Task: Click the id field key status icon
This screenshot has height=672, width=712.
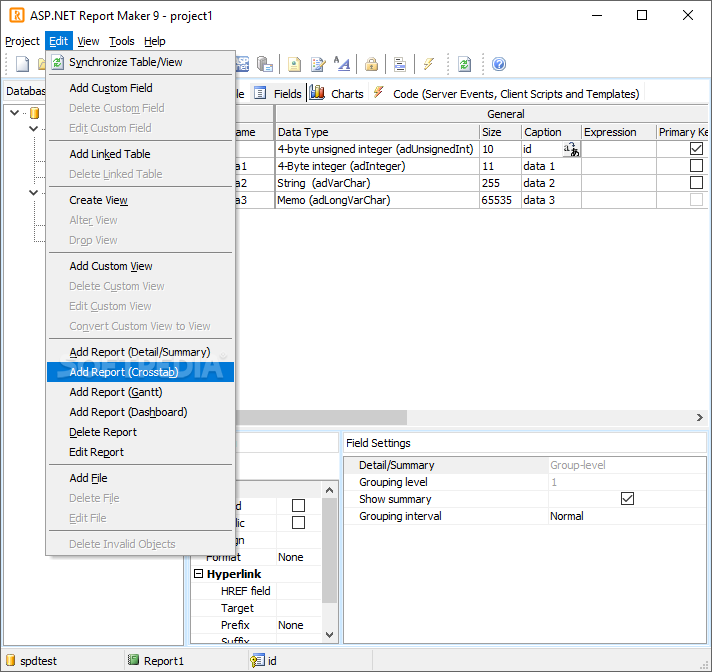Action: (257, 661)
